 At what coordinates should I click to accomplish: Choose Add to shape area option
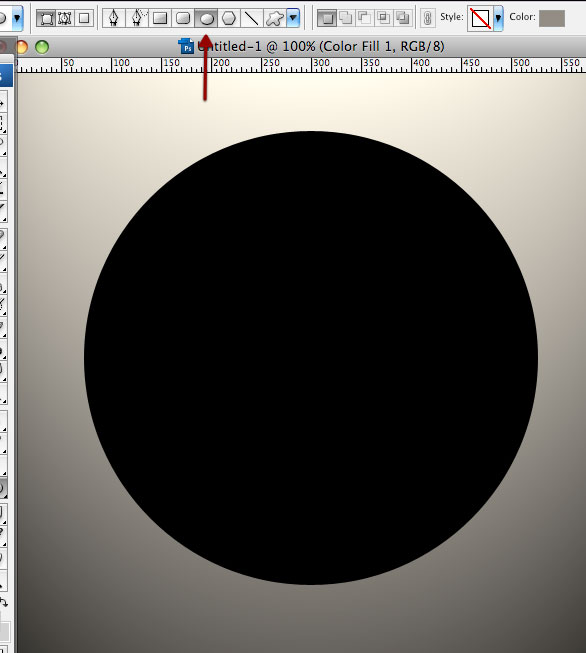[346, 18]
